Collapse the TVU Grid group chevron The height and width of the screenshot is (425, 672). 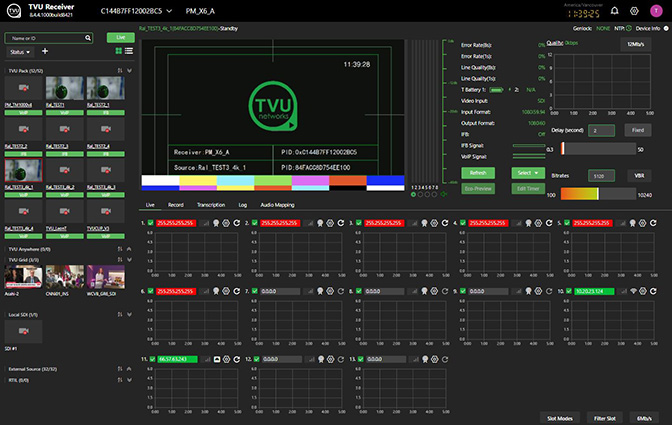coord(129,259)
